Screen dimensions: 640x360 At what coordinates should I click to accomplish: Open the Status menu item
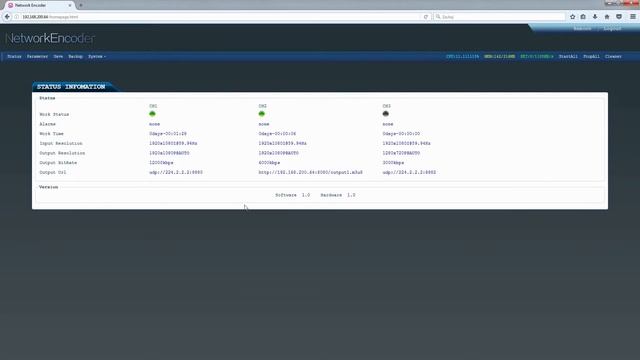(14, 56)
